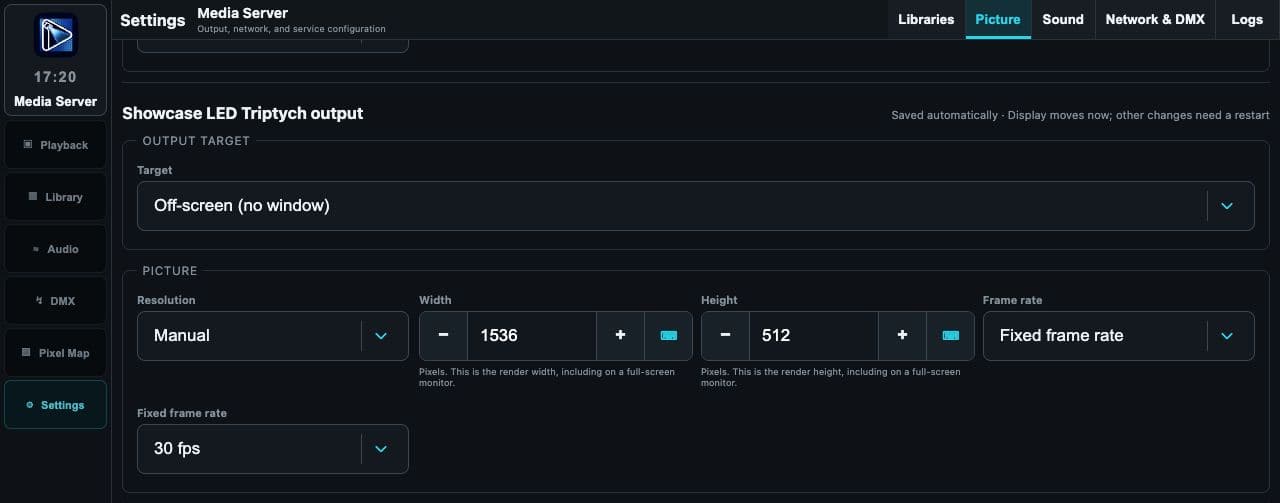Decrease the Width value with minus
The width and height of the screenshot is (1280, 503).
click(443, 336)
